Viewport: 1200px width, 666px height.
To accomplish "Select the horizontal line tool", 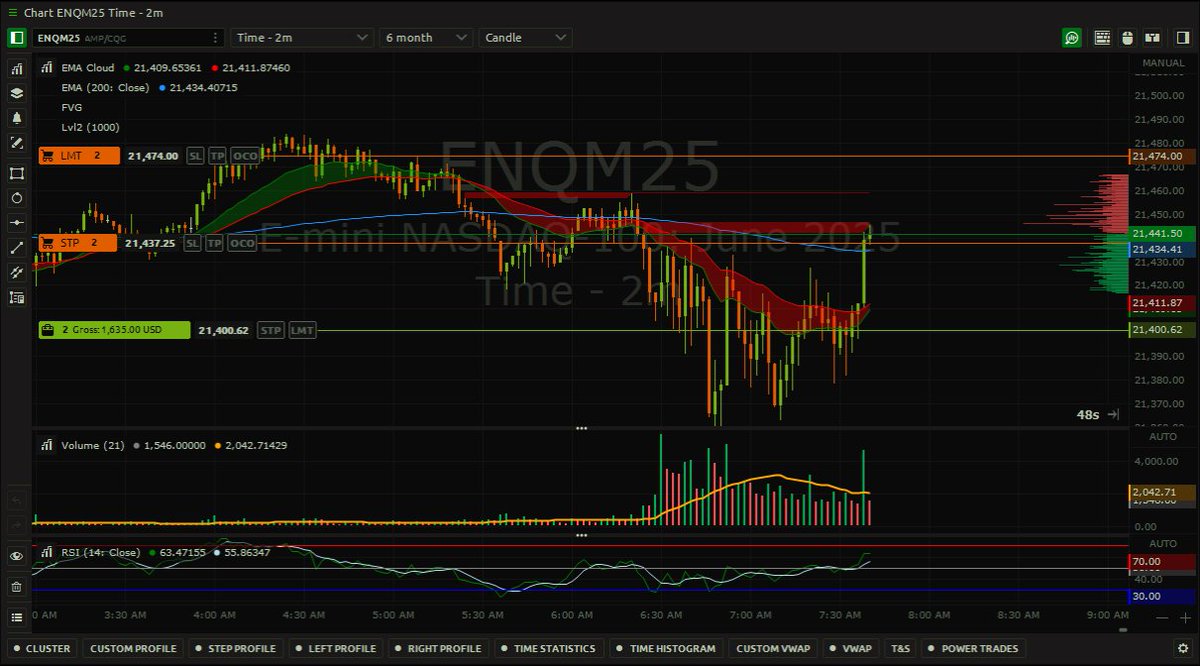I will pos(16,222).
